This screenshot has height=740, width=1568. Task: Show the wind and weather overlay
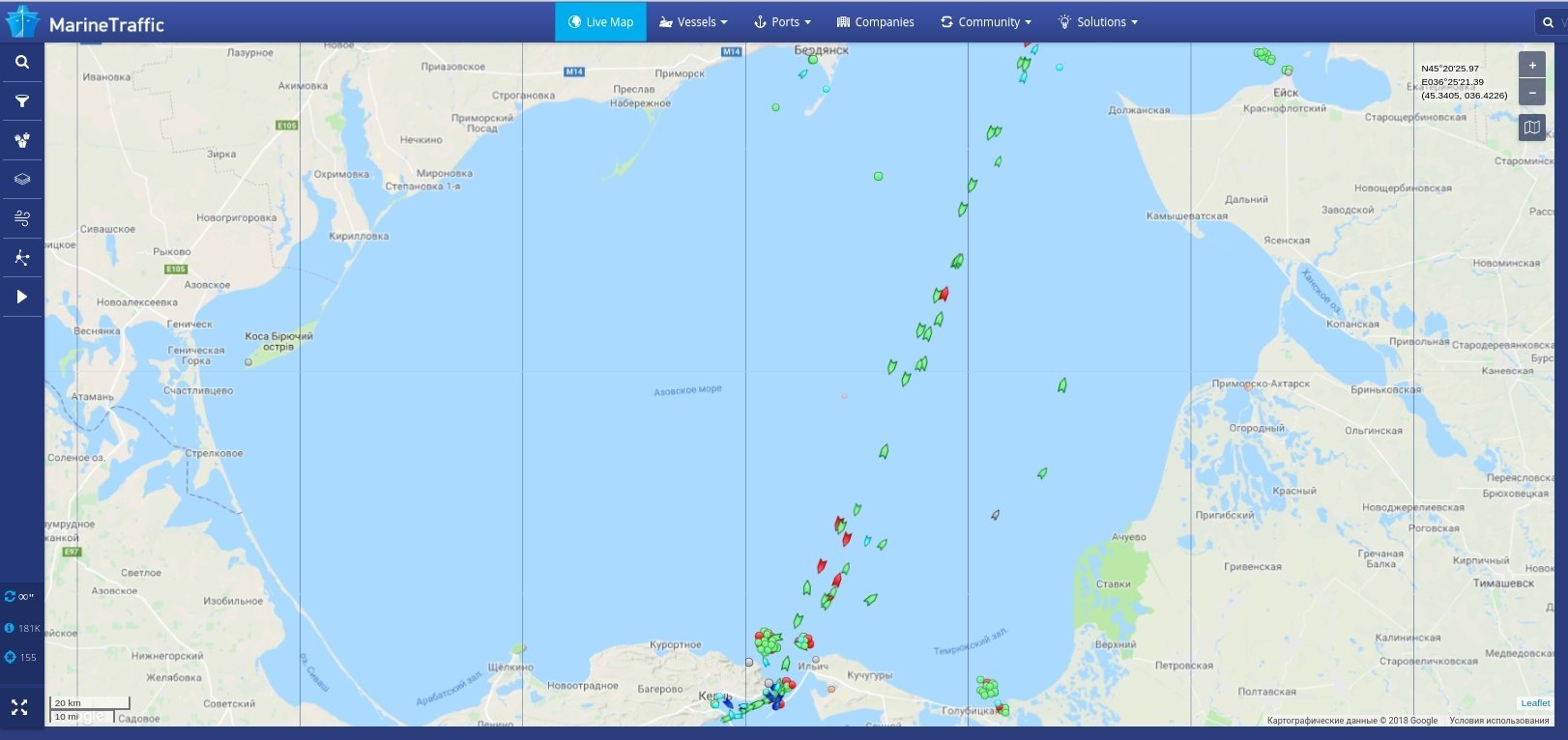pyautogui.click(x=21, y=218)
